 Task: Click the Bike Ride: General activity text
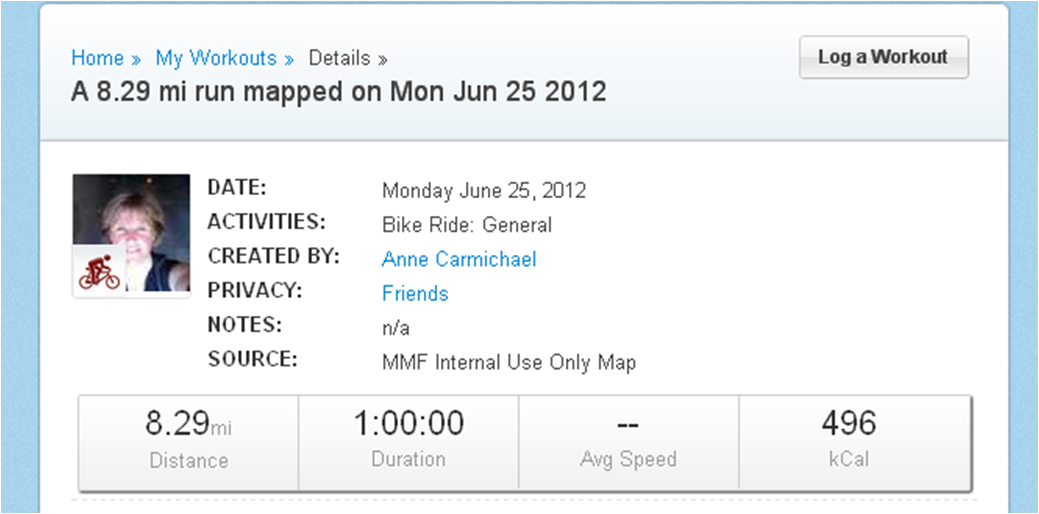click(467, 225)
